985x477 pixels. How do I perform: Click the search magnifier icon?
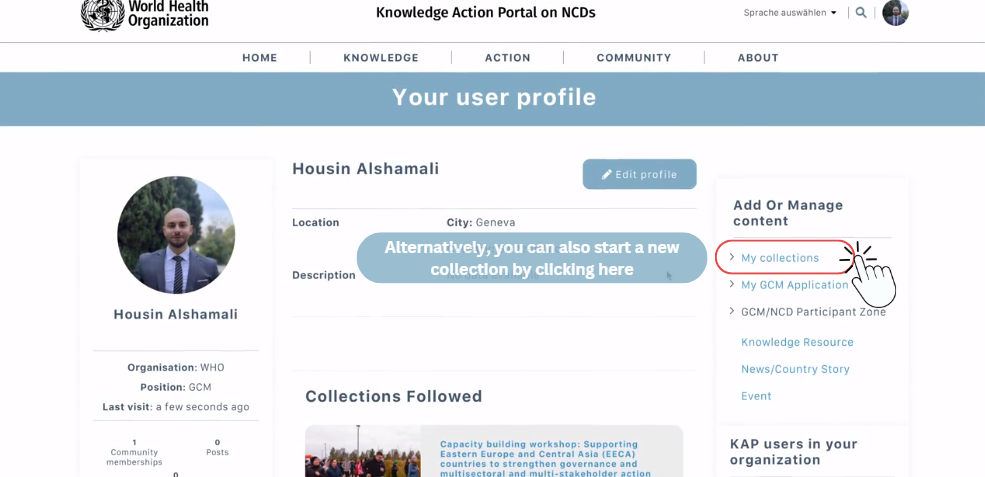(x=861, y=13)
